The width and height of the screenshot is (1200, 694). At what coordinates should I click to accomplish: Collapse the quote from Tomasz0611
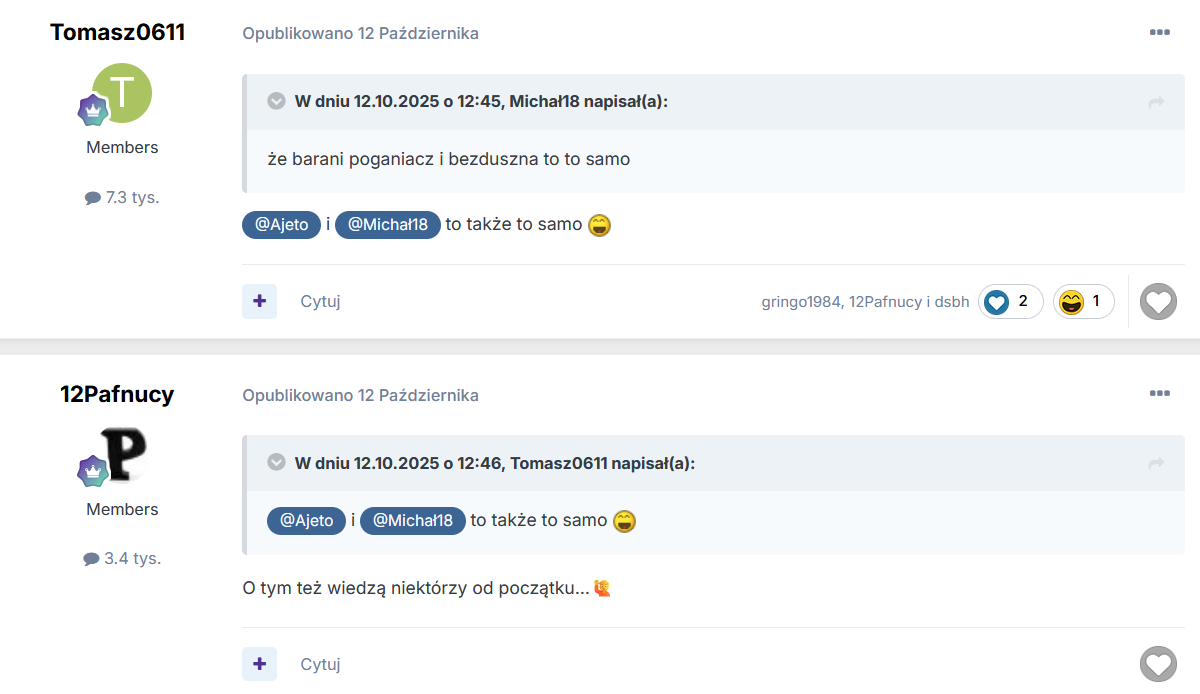pos(276,463)
